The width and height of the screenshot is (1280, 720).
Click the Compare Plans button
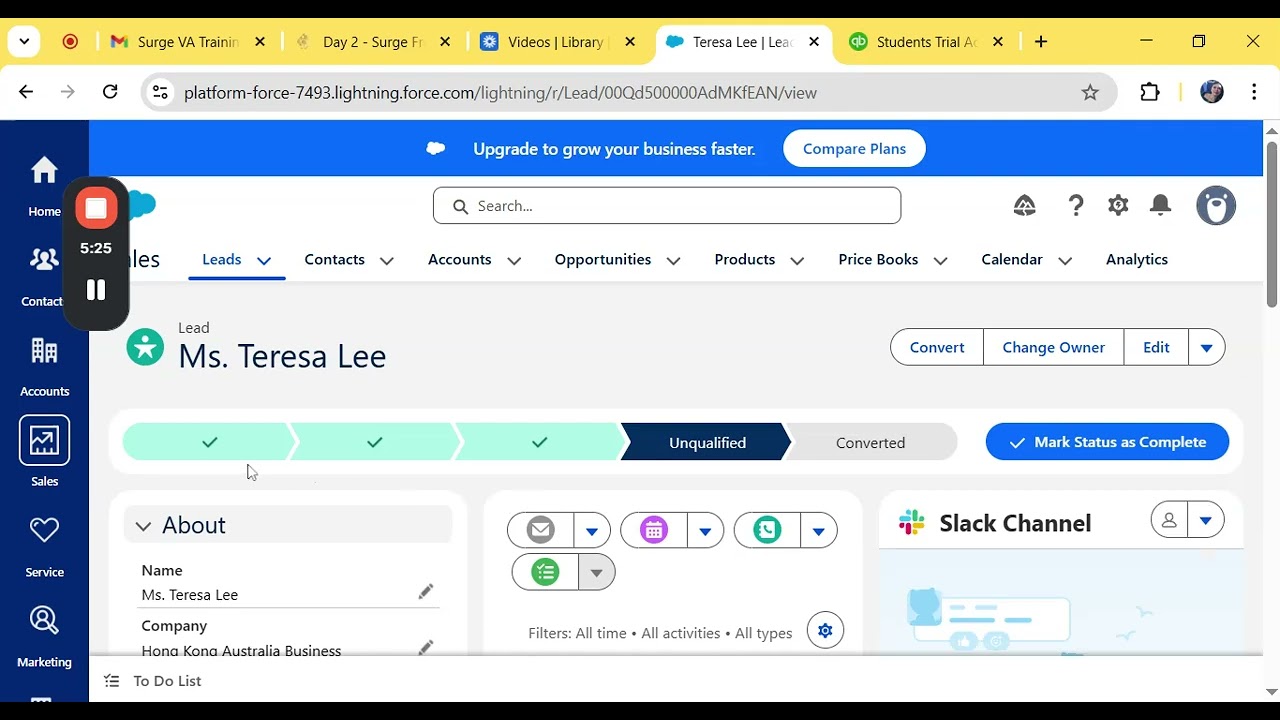click(x=854, y=149)
